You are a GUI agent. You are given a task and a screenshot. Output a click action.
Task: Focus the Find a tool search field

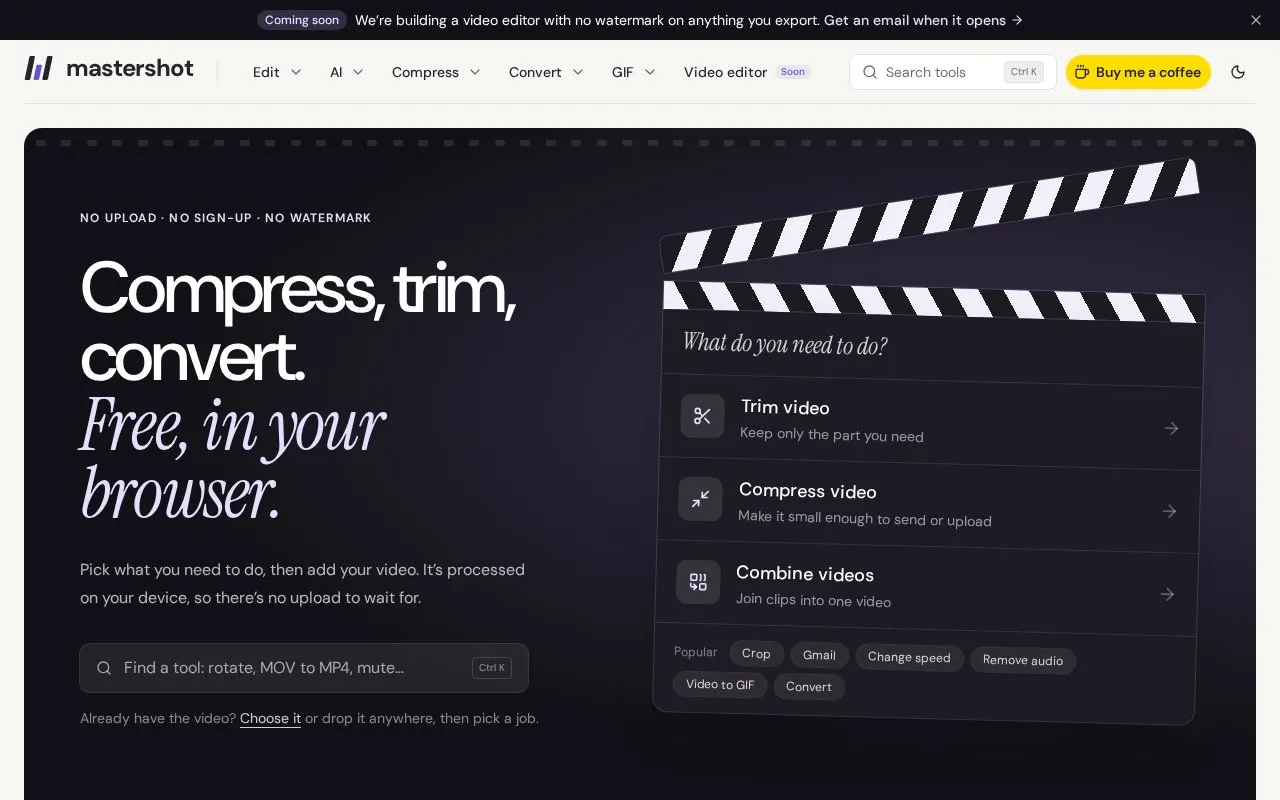tap(304, 668)
